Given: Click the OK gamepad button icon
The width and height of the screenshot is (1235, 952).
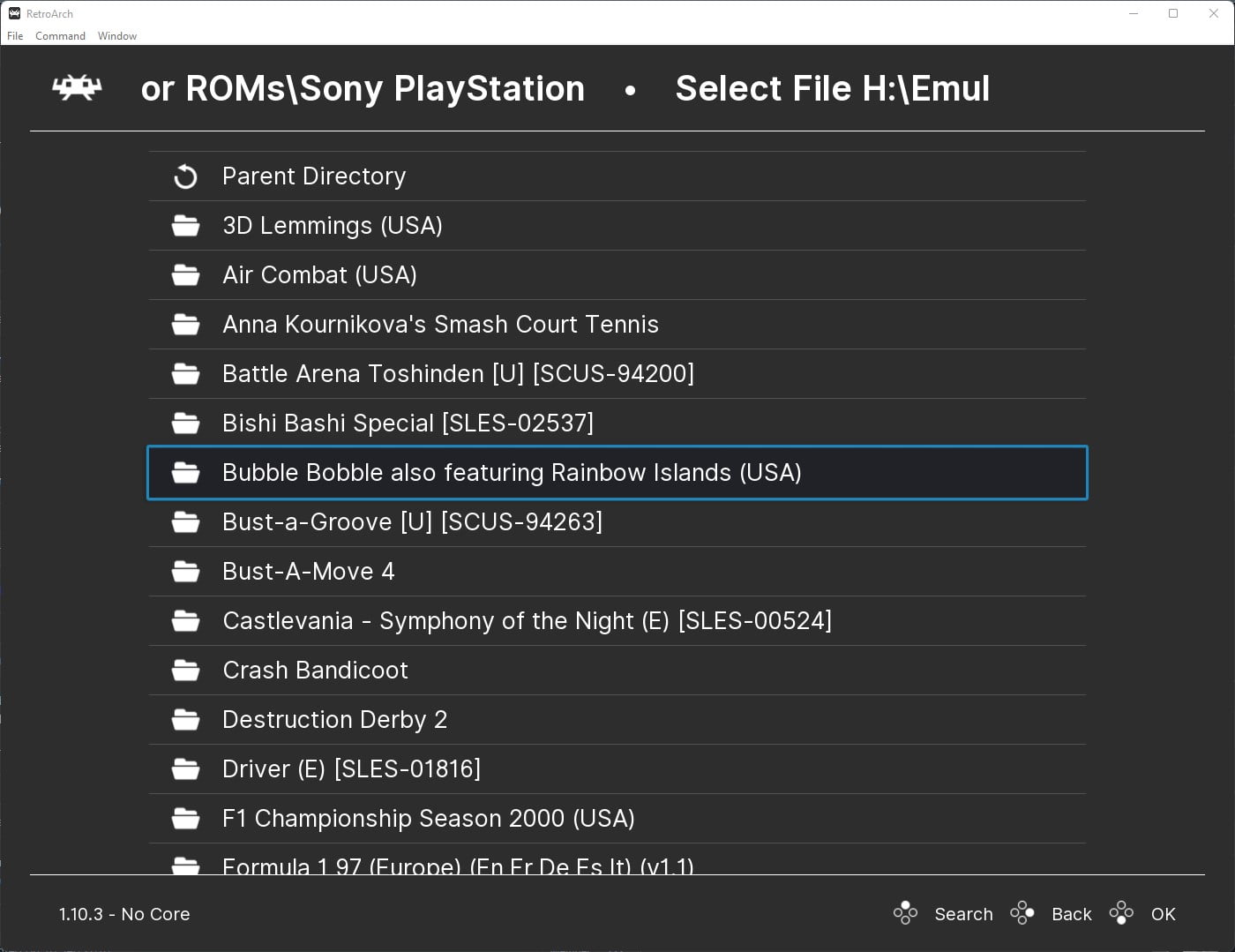Looking at the screenshot, I should [1121, 913].
